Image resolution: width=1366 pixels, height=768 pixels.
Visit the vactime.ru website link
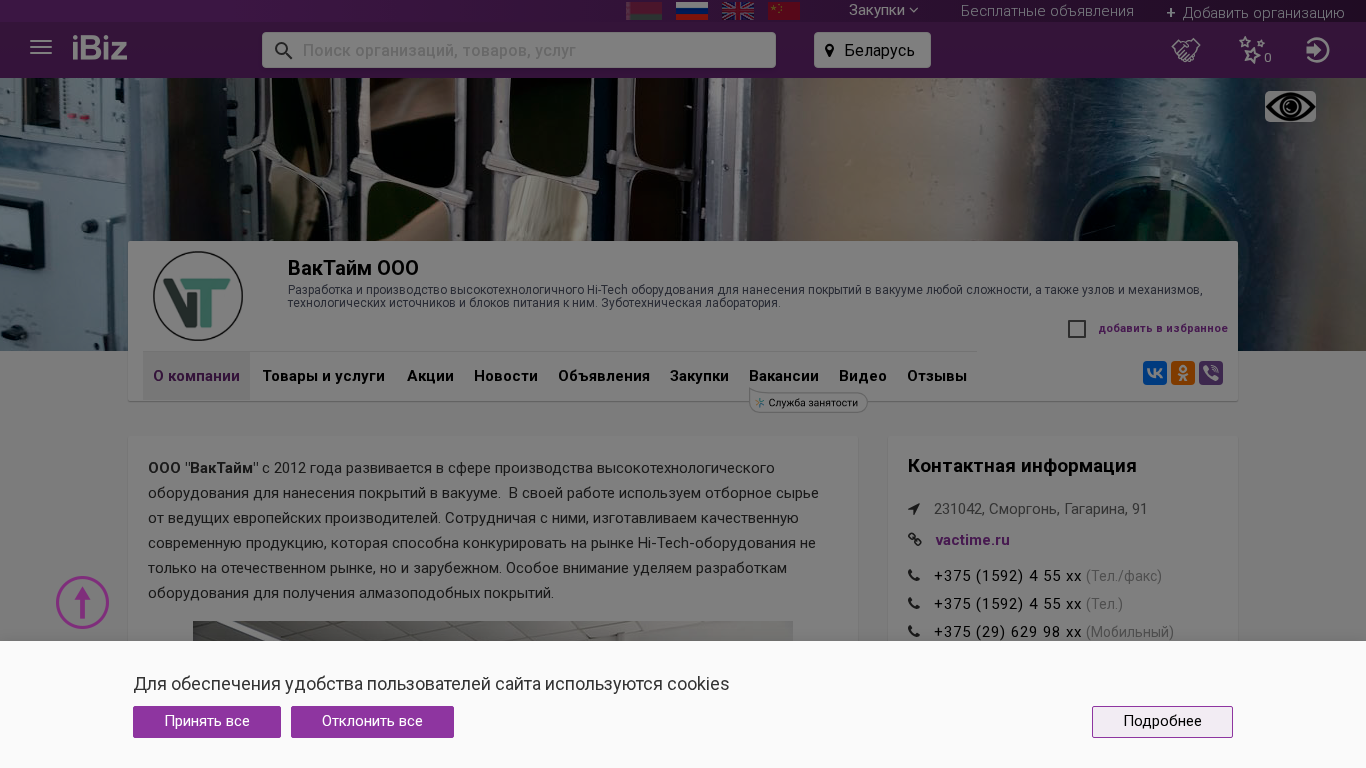[x=972, y=540]
